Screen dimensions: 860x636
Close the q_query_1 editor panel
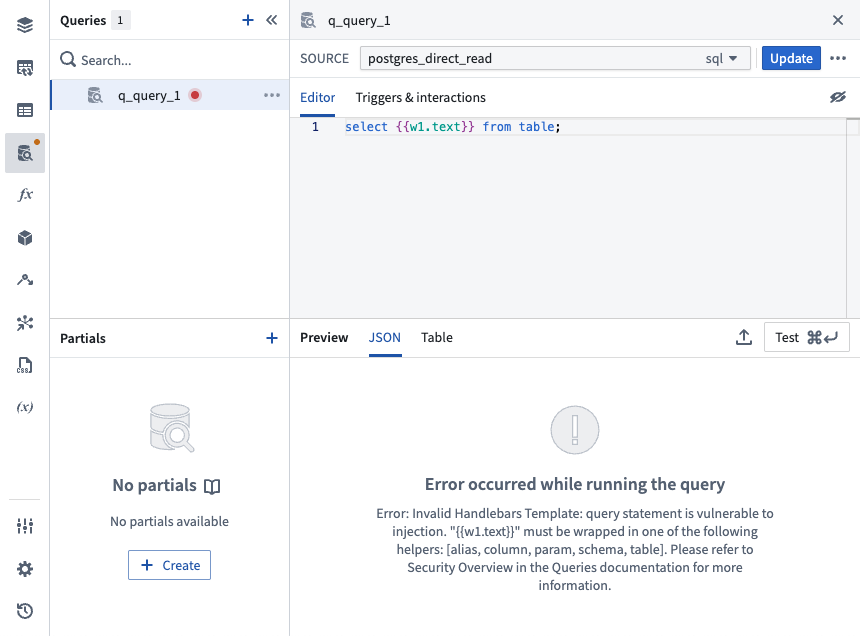pos(838,20)
